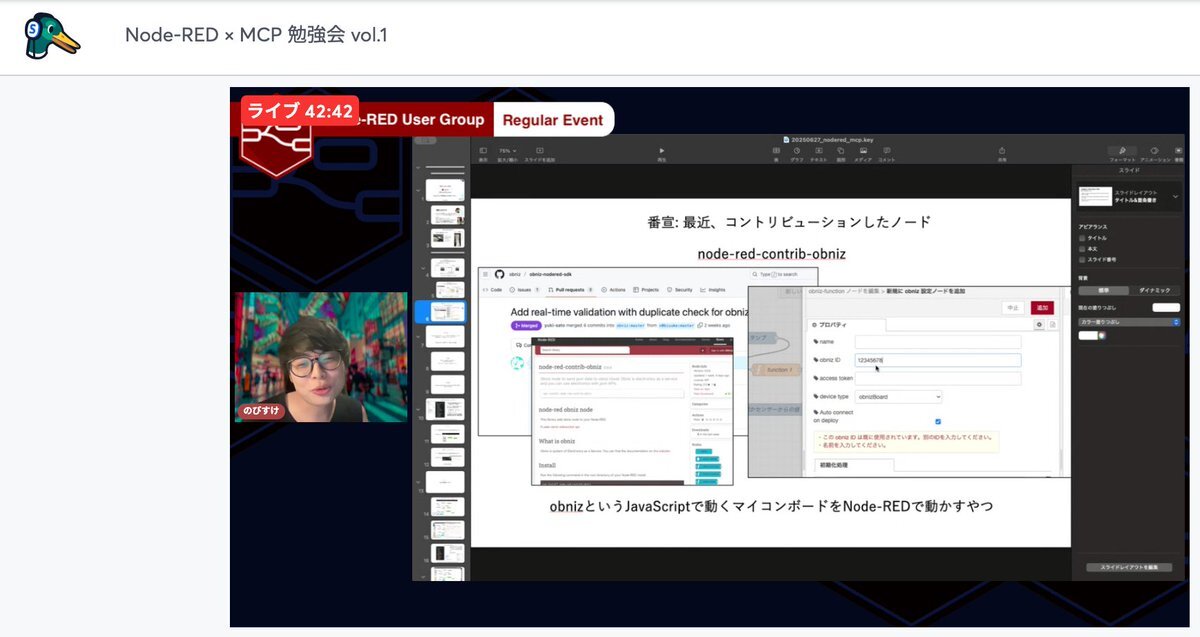Select the Projects tab in the GitHub screenshot
The image size is (1200, 637).
[645, 290]
